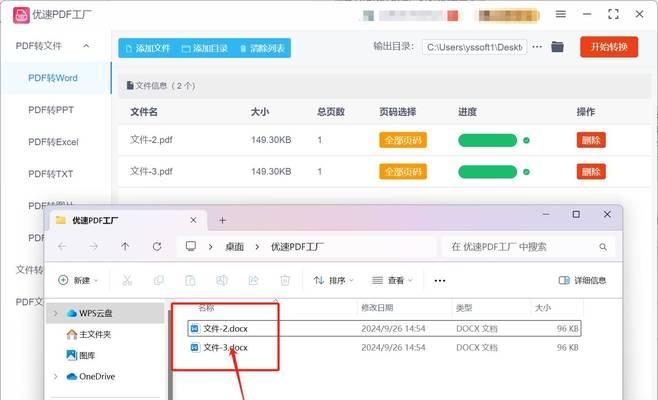
Task: Refresh the Explorer folder view
Action: [x=157, y=246]
